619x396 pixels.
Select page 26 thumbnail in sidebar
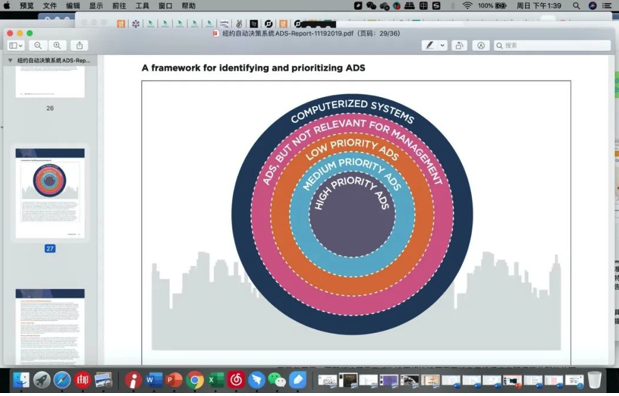[x=50, y=82]
